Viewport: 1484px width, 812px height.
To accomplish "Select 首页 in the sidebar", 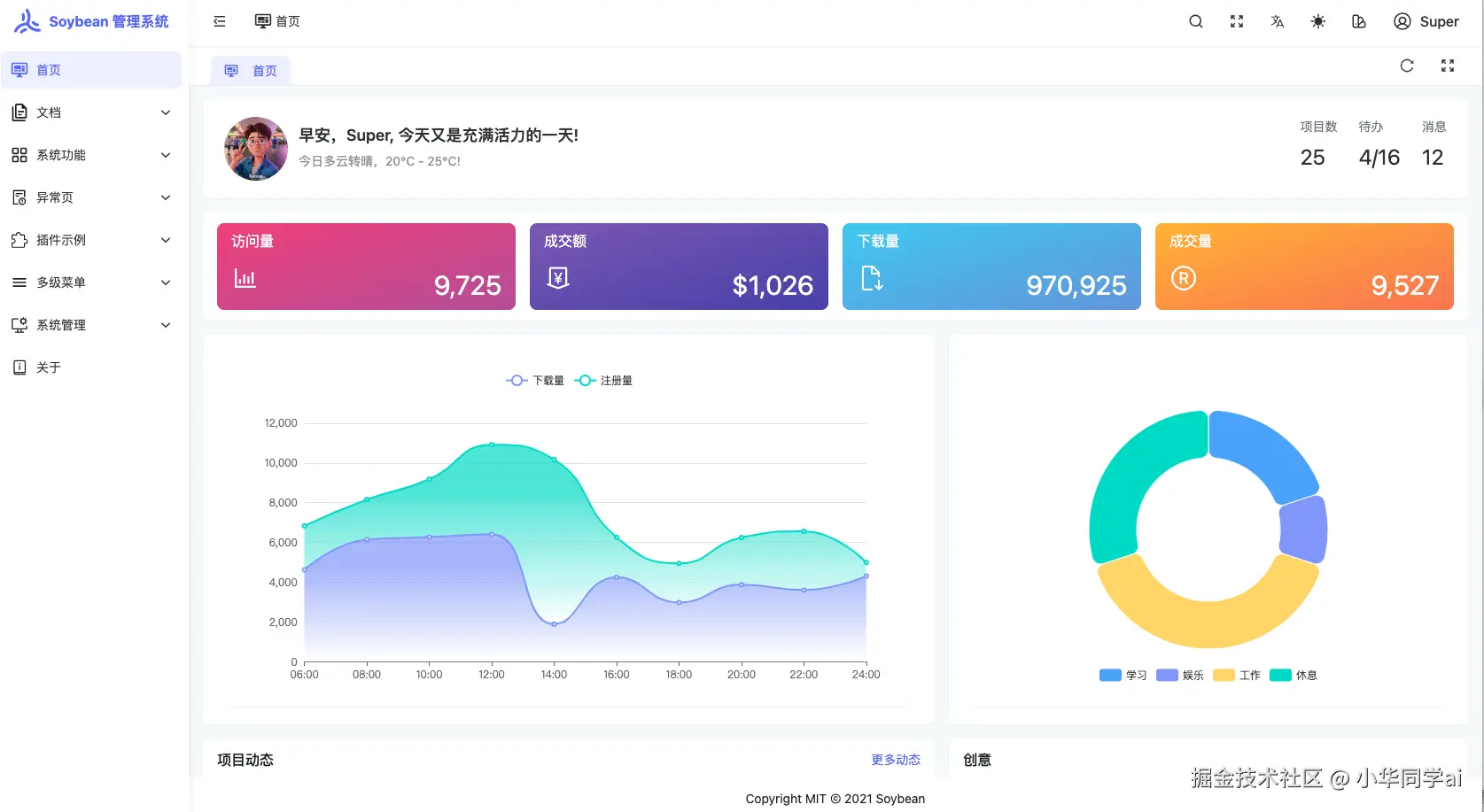I will (x=91, y=70).
